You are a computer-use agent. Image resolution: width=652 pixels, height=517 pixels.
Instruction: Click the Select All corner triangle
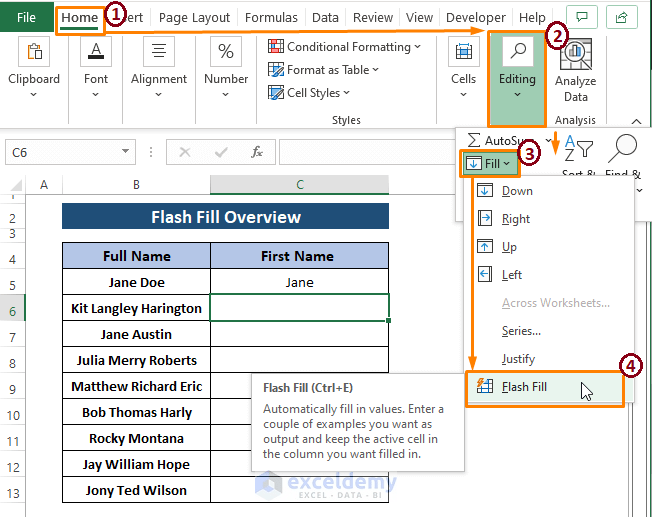[x=16, y=185]
